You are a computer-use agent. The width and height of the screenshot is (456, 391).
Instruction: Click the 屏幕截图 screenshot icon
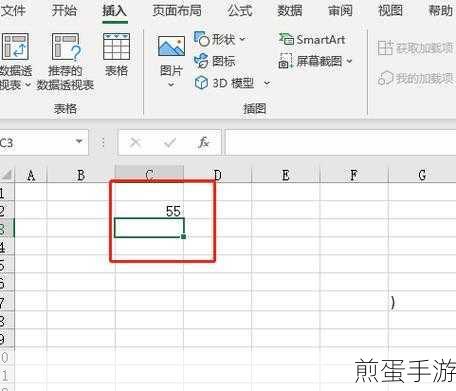coord(285,61)
